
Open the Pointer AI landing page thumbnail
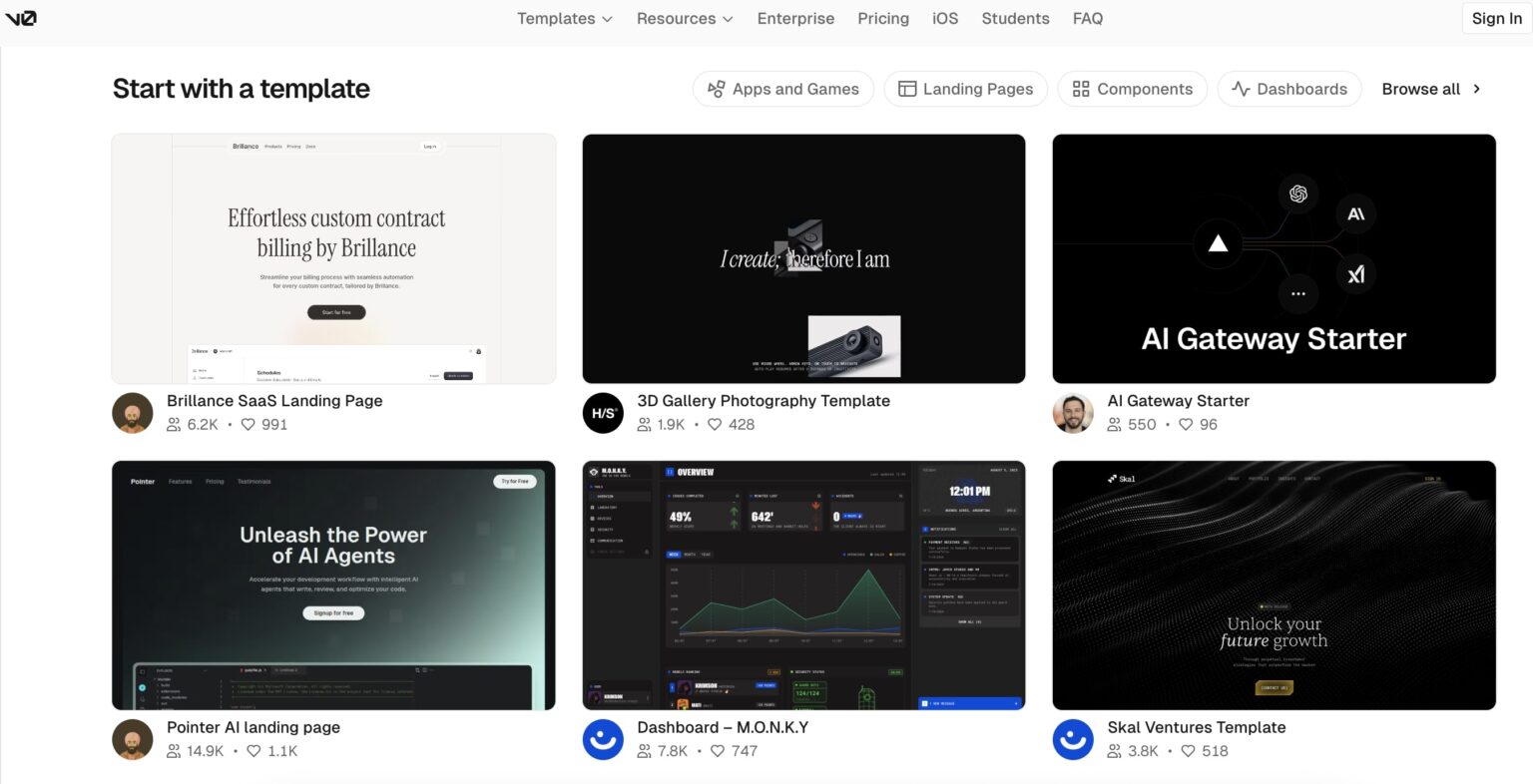coord(333,586)
